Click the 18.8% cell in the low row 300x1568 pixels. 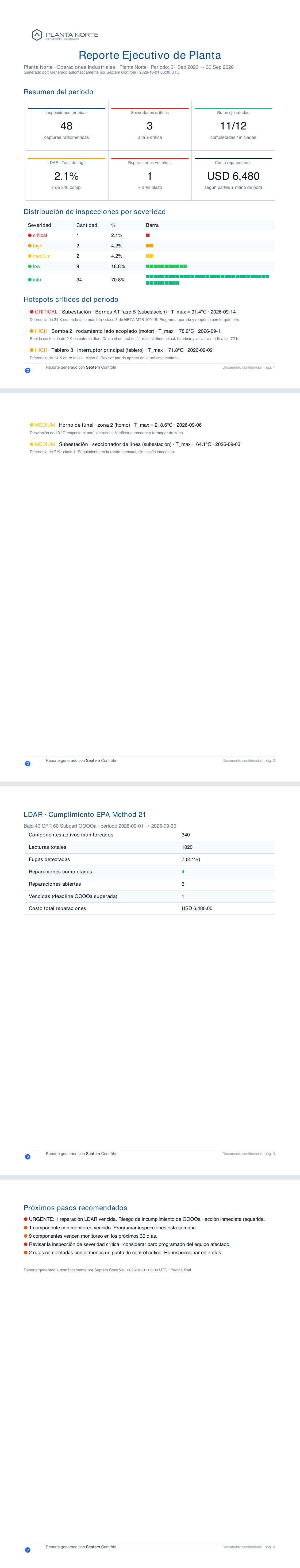click(118, 267)
